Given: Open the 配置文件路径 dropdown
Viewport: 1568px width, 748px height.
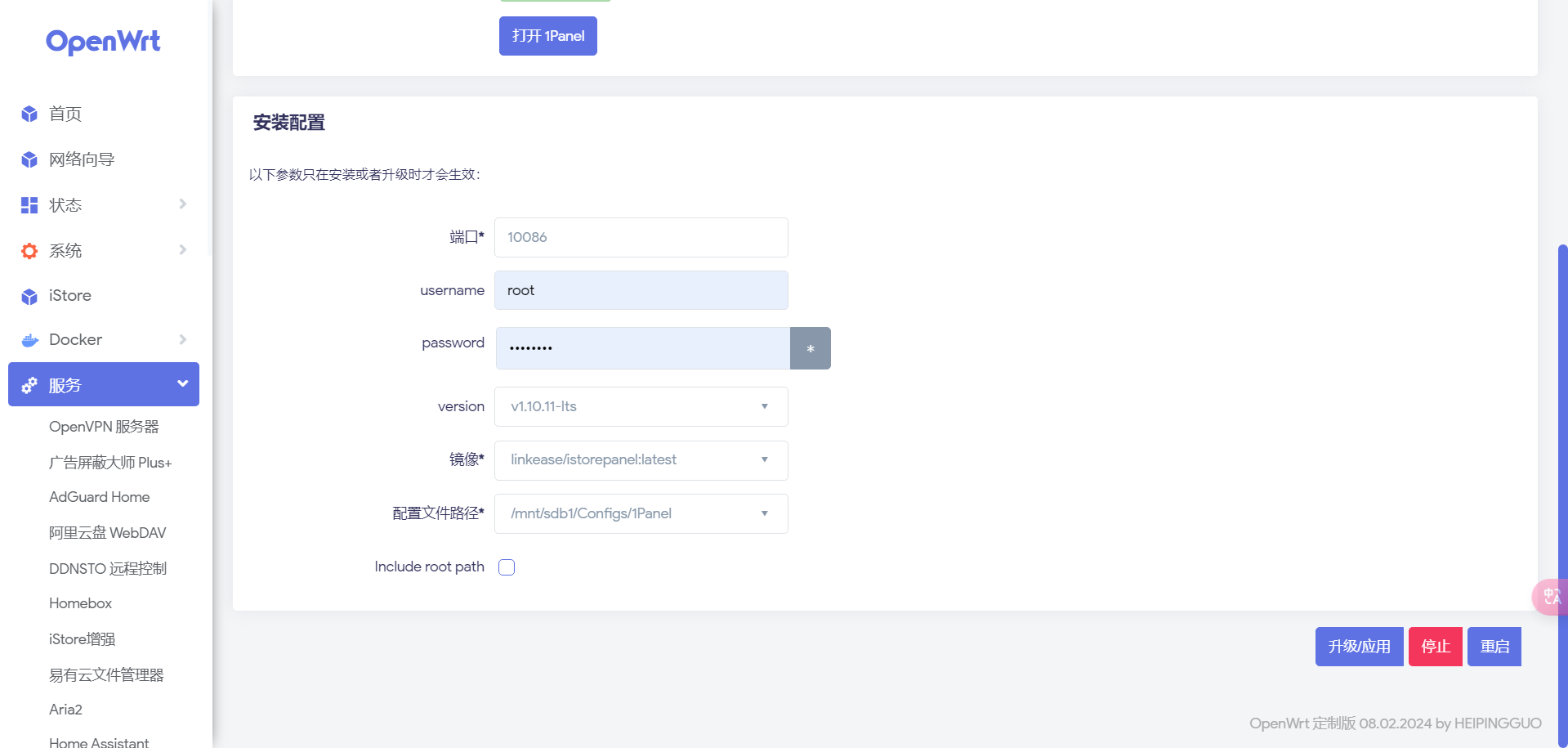Looking at the screenshot, I should click(641, 513).
